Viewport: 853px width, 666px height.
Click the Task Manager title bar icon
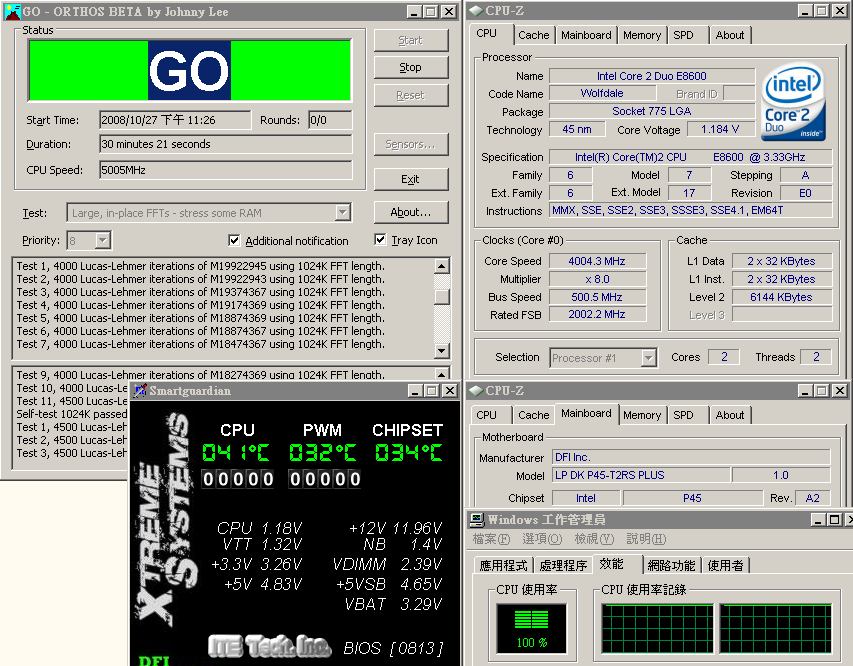(477, 520)
